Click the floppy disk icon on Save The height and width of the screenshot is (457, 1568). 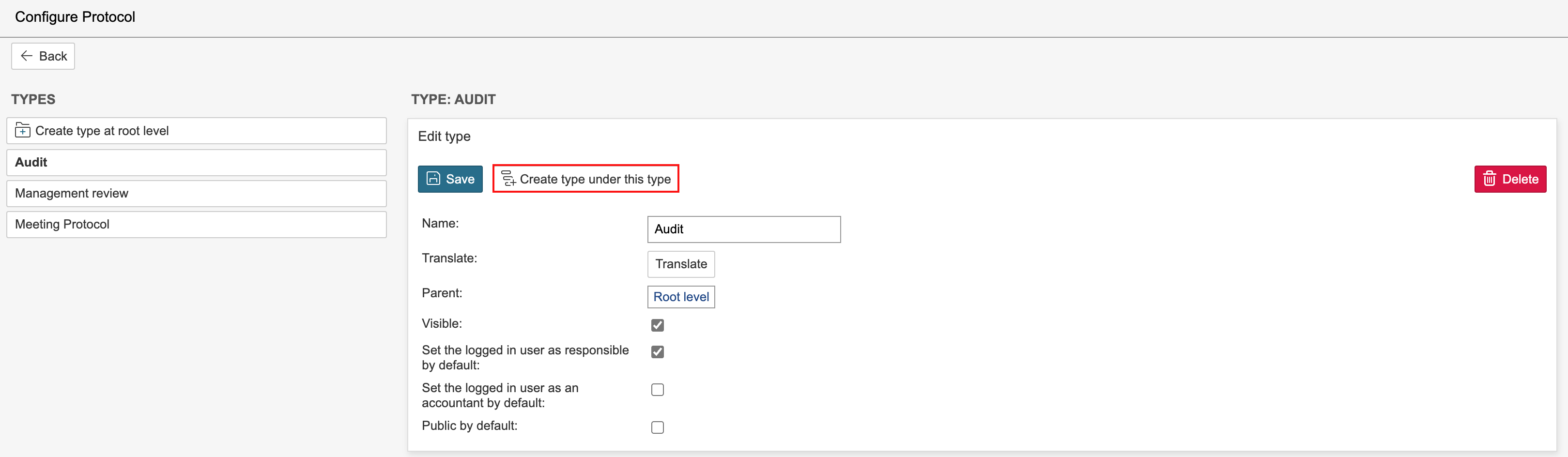click(433, 178)
